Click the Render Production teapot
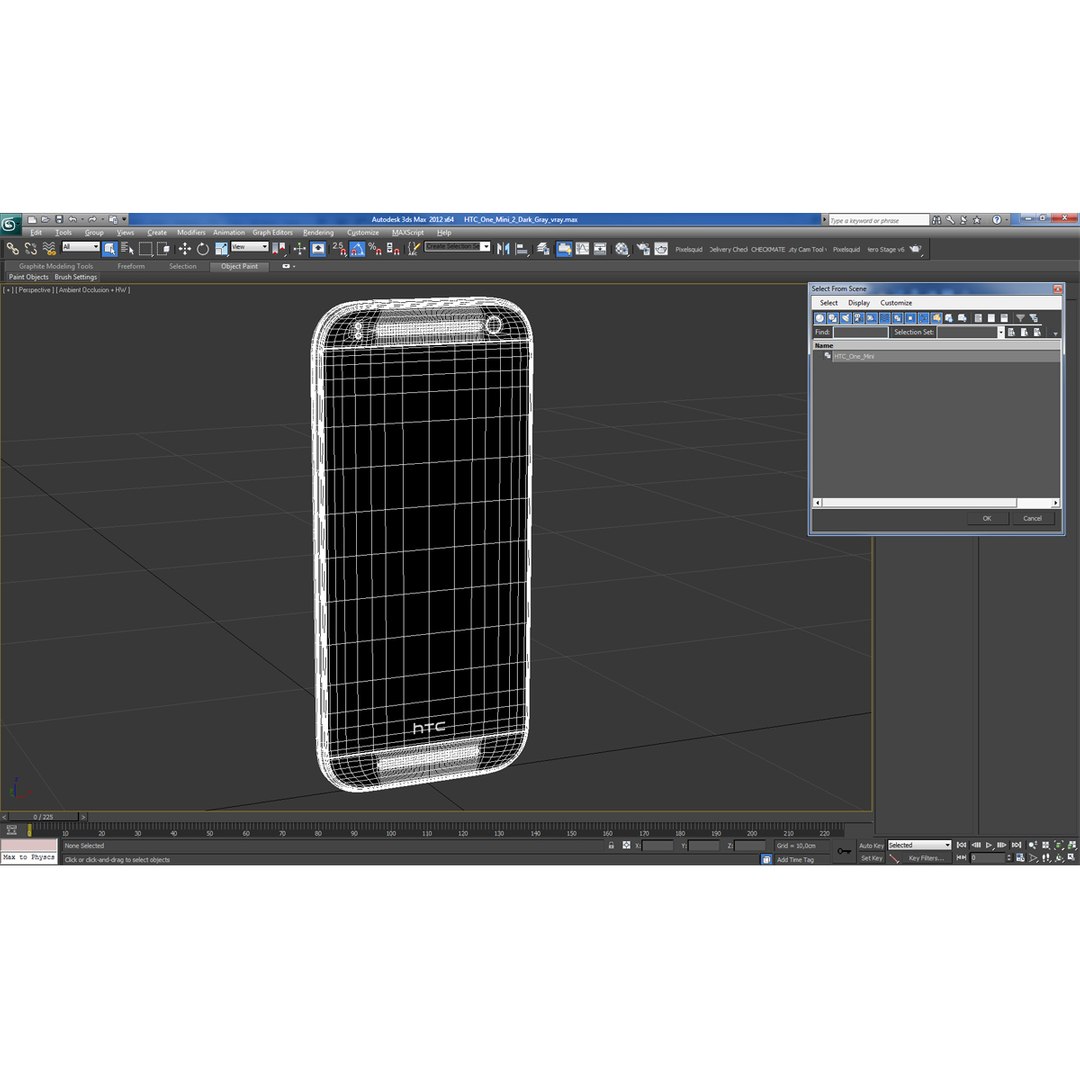1080x1080 pixels. pyautogui.click(x=915, y=249)
